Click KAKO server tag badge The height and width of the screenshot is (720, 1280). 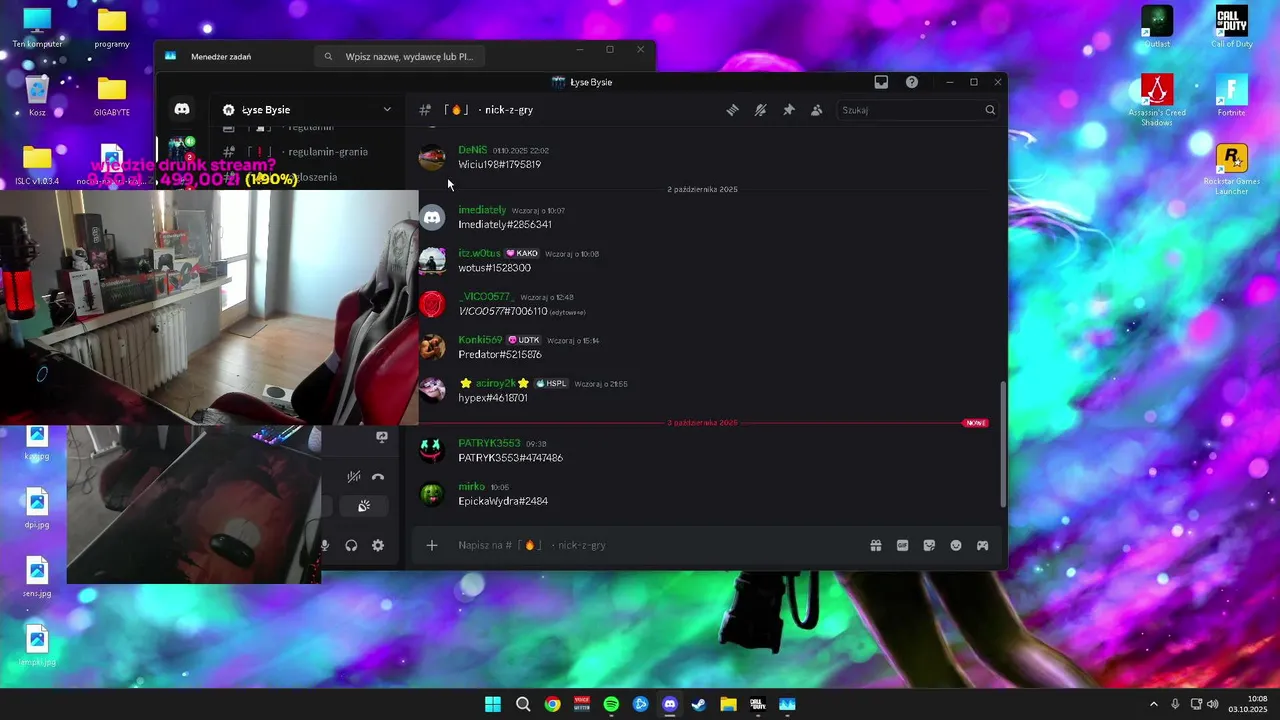coord(522,253)
